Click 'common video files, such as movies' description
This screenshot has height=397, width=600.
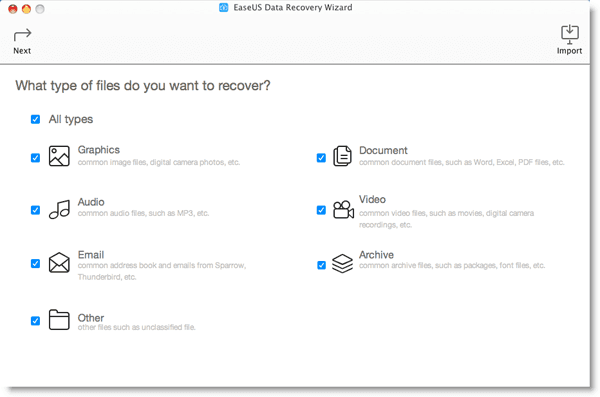[446, 219]
